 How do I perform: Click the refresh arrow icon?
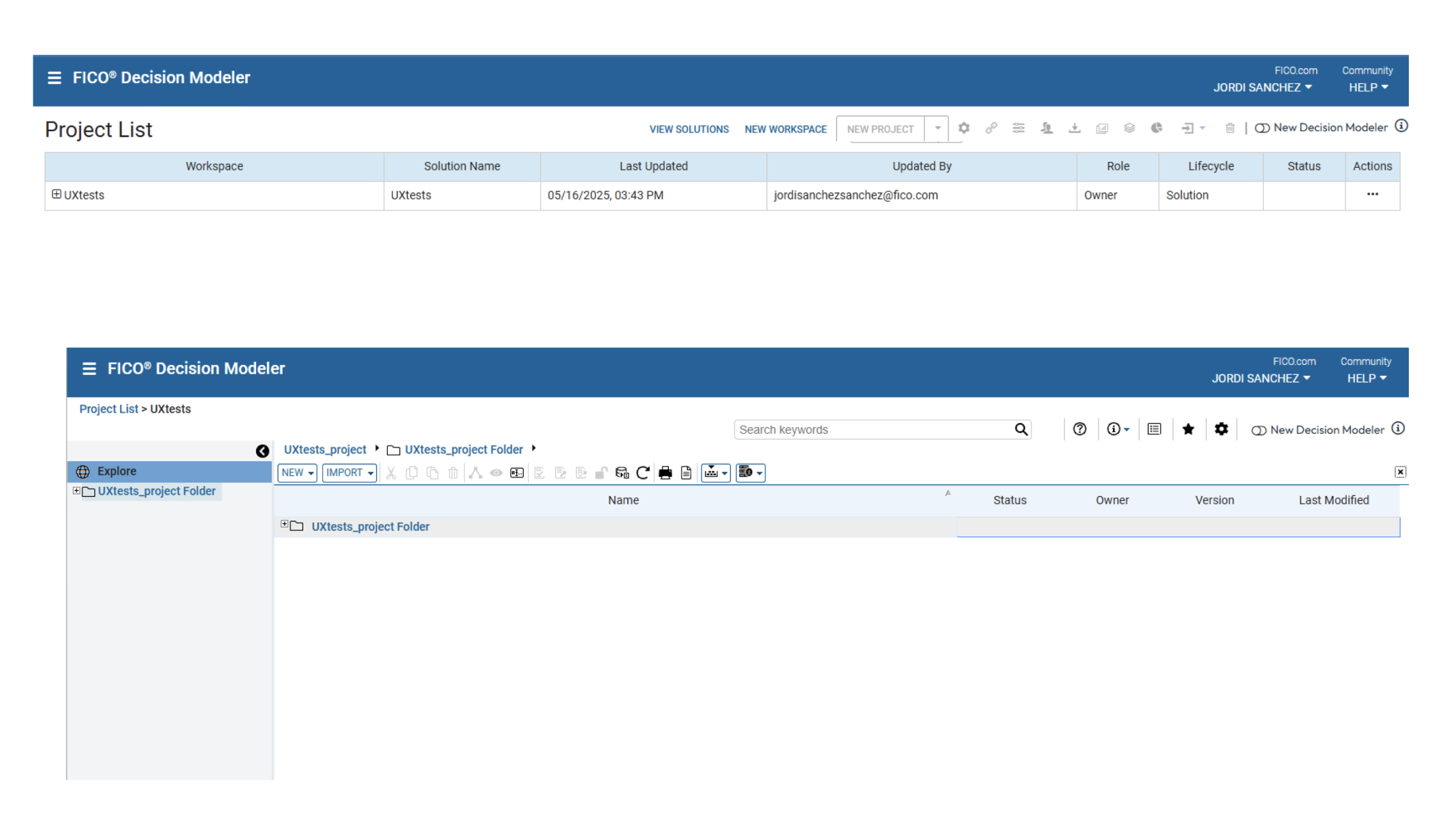[x=643, y=473]
